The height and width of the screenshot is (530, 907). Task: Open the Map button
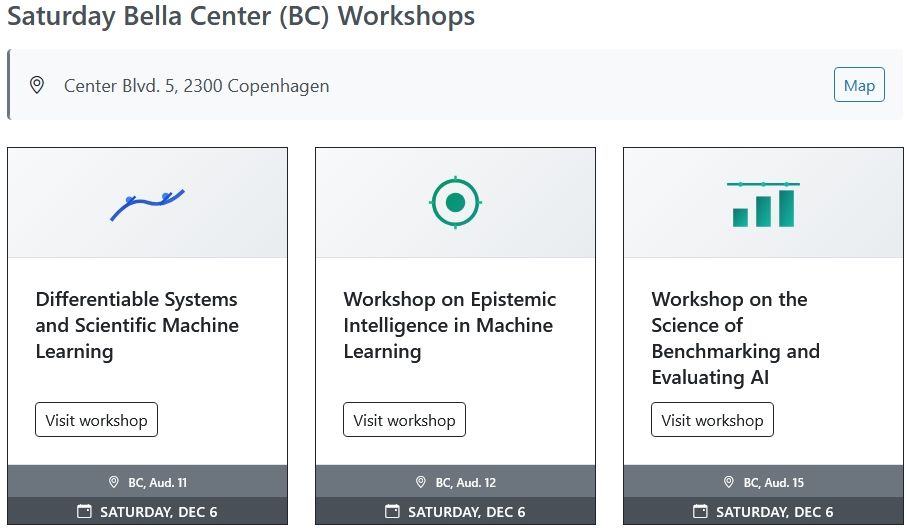pos(859,85)
